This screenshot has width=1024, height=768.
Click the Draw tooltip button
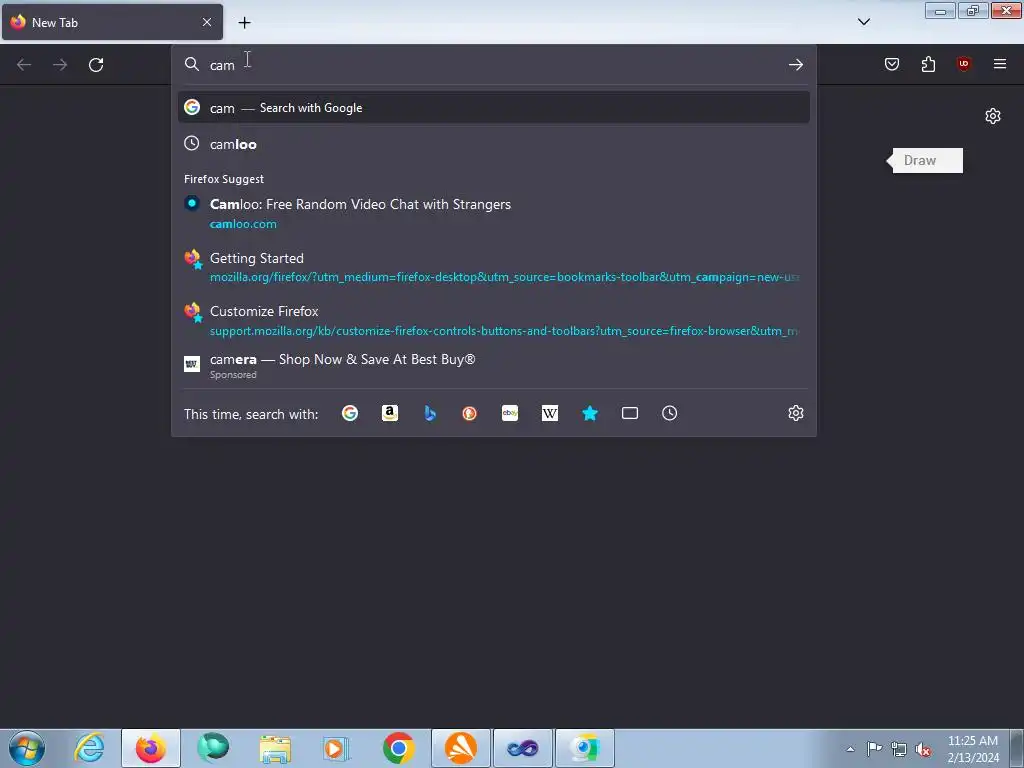pos(925,161)
